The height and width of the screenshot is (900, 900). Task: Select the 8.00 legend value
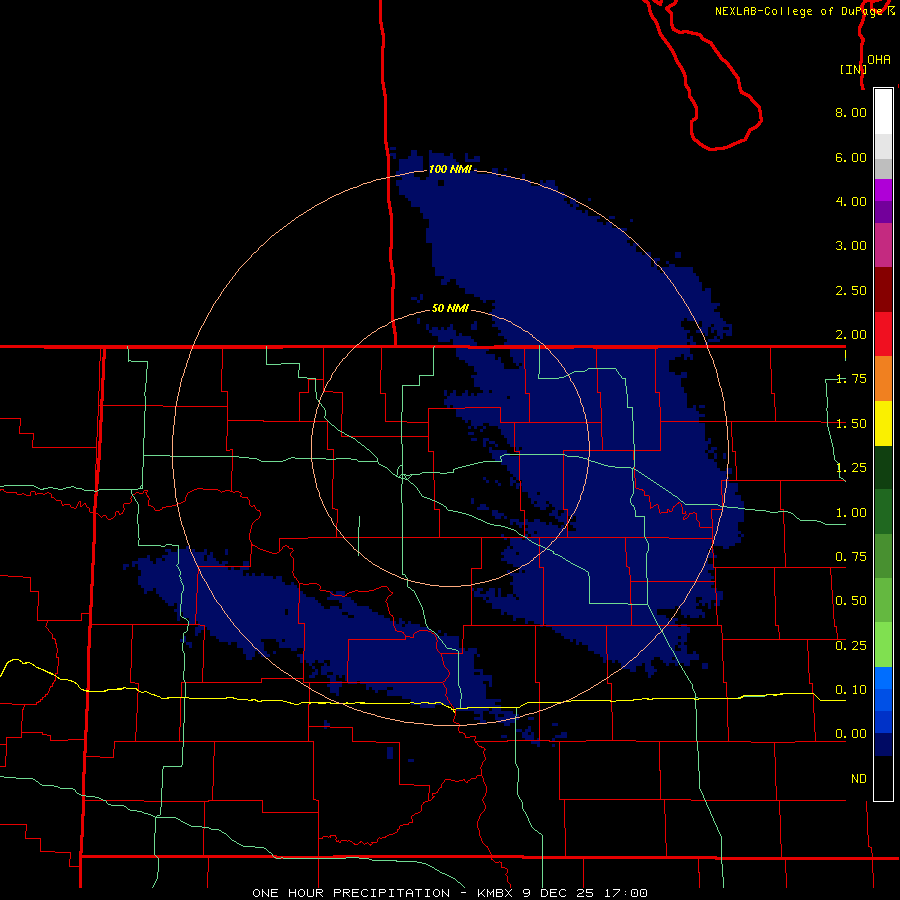point(851,112)
